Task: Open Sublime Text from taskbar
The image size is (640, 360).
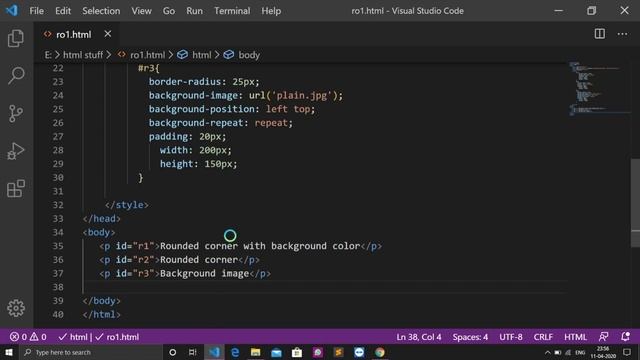Action: pyautogui.click(x=338, y=352)
